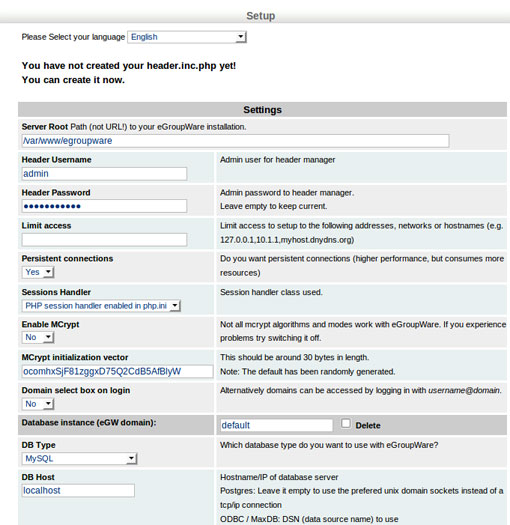Click the Database instance field containing default

277,425
